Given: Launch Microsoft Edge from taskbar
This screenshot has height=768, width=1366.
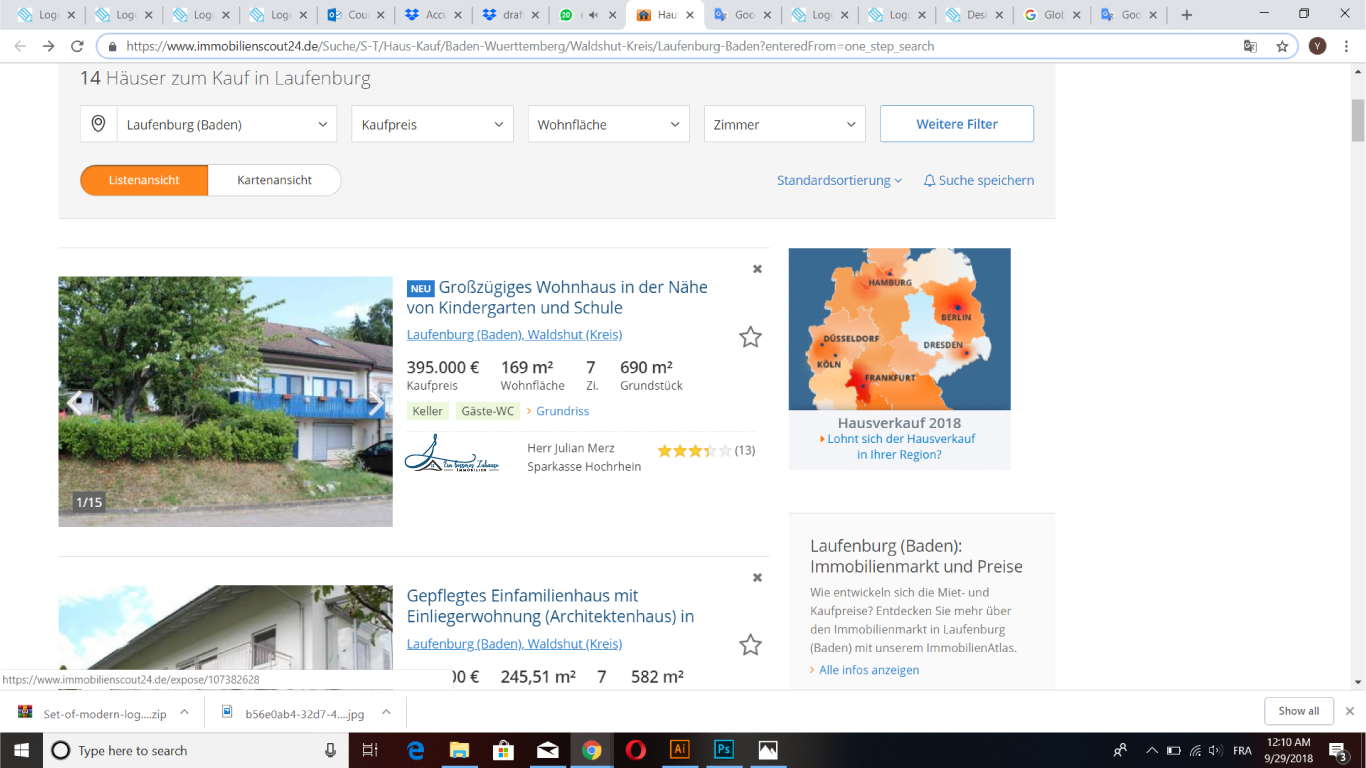Looking at the screenshot, I should pos(416,750).
